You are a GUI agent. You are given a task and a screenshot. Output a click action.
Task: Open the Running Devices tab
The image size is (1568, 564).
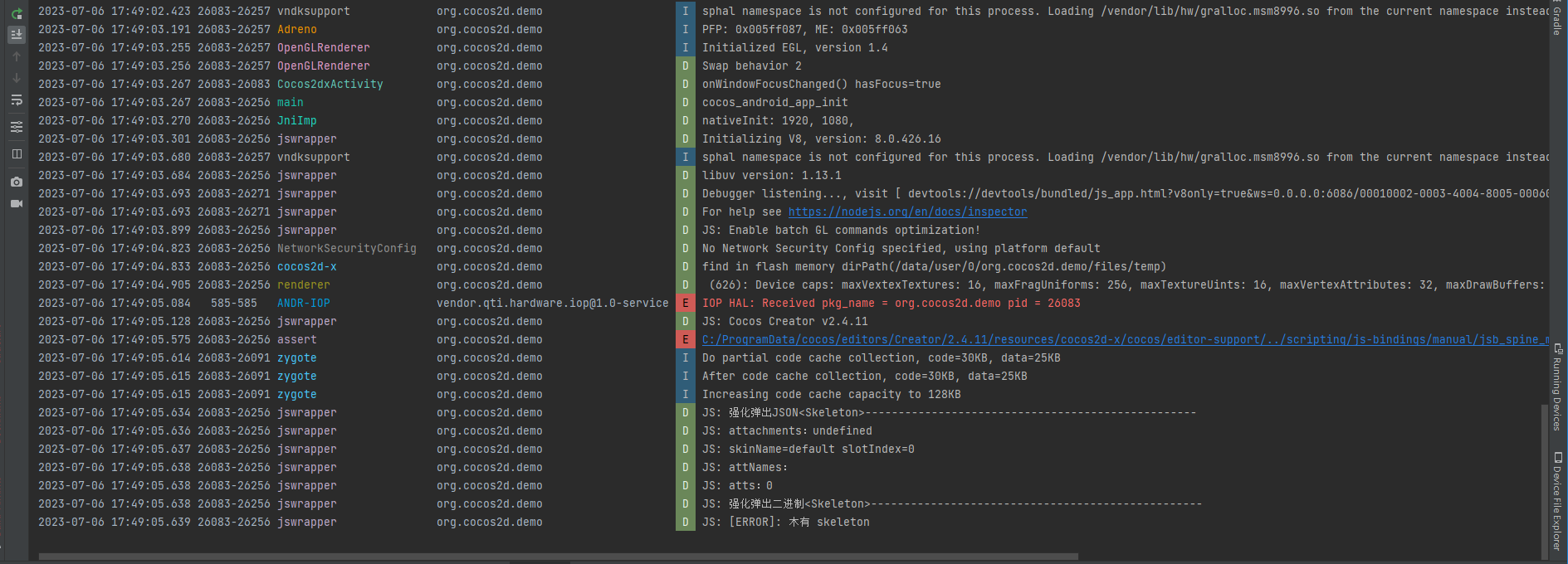click(x=1557, y=387)
